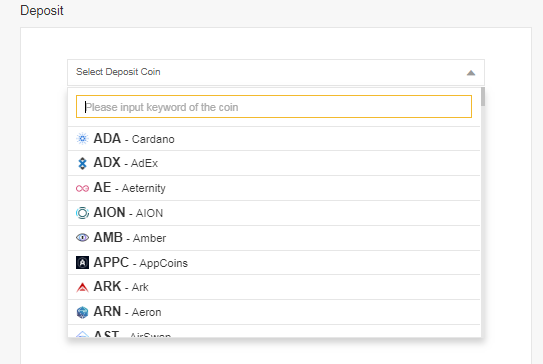Collapse the Select Deposit Coin dropdown arrow
The width and height of the screenshot is (543, 364).
[471, 73]
